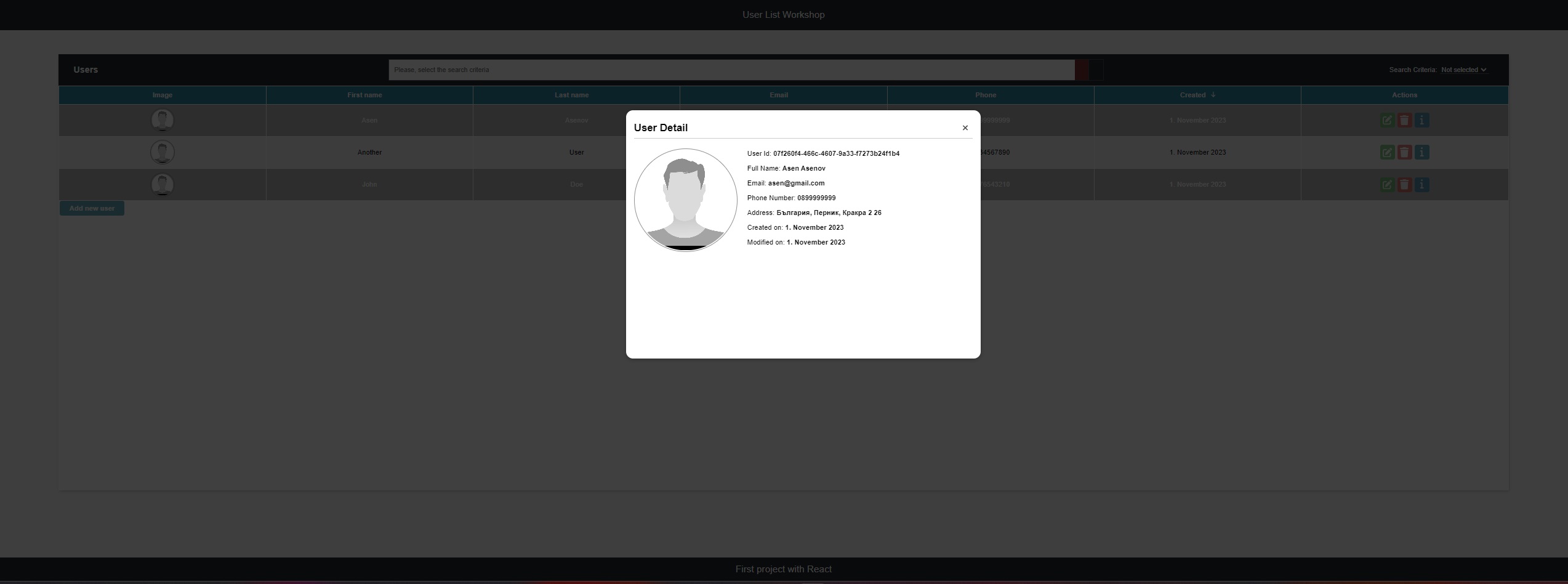
Task: Click Asen's avatar thumbnail in table
Action: click(163, 120)
